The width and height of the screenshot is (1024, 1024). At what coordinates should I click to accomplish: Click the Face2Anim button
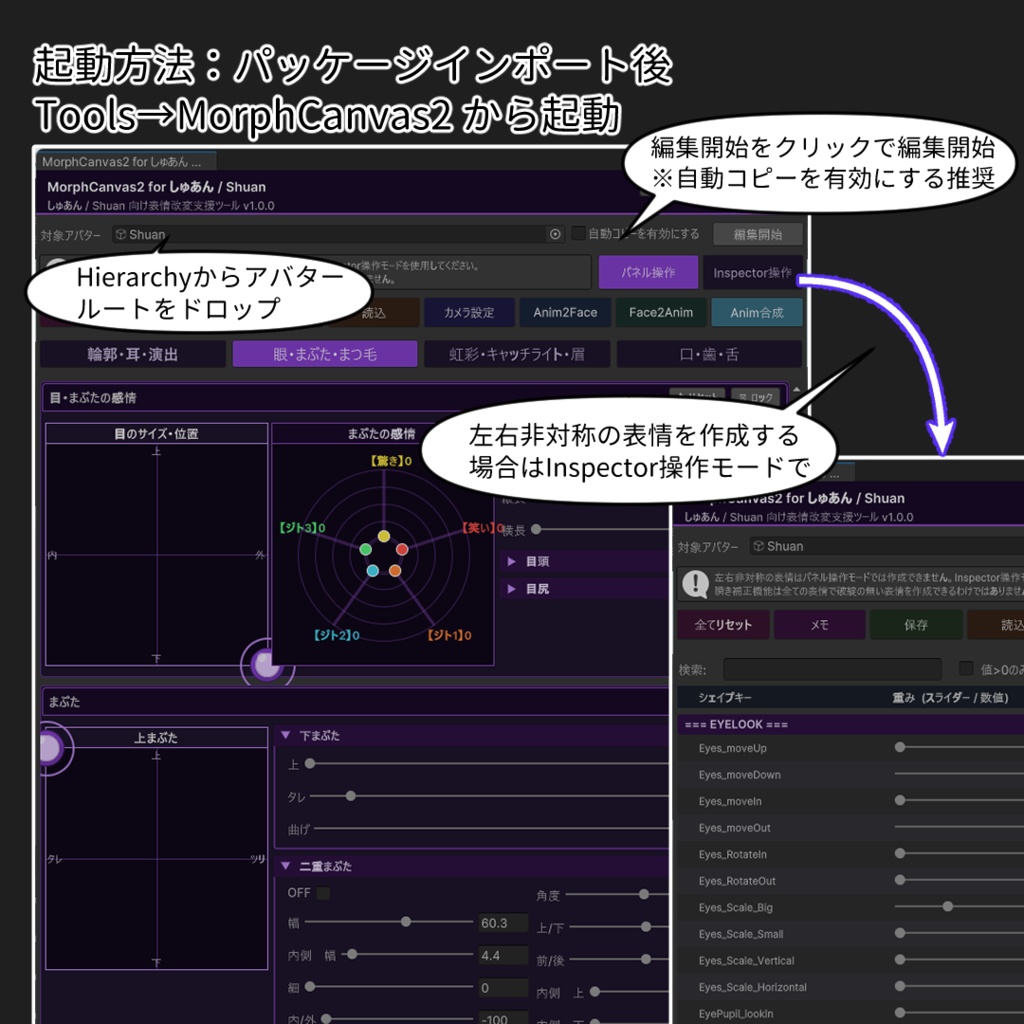click(661, 312)
